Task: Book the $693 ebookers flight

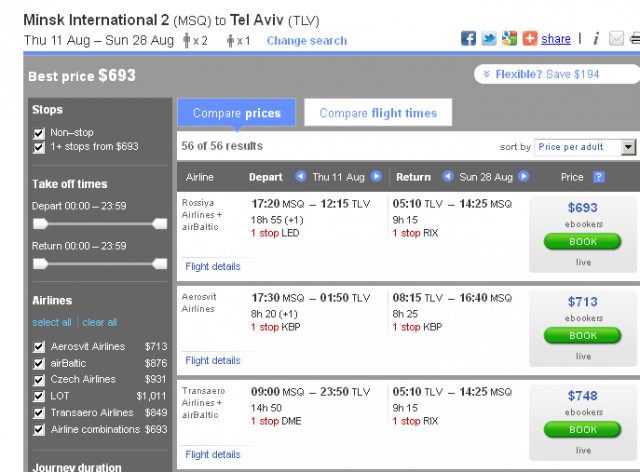Action: pos(582,242)
